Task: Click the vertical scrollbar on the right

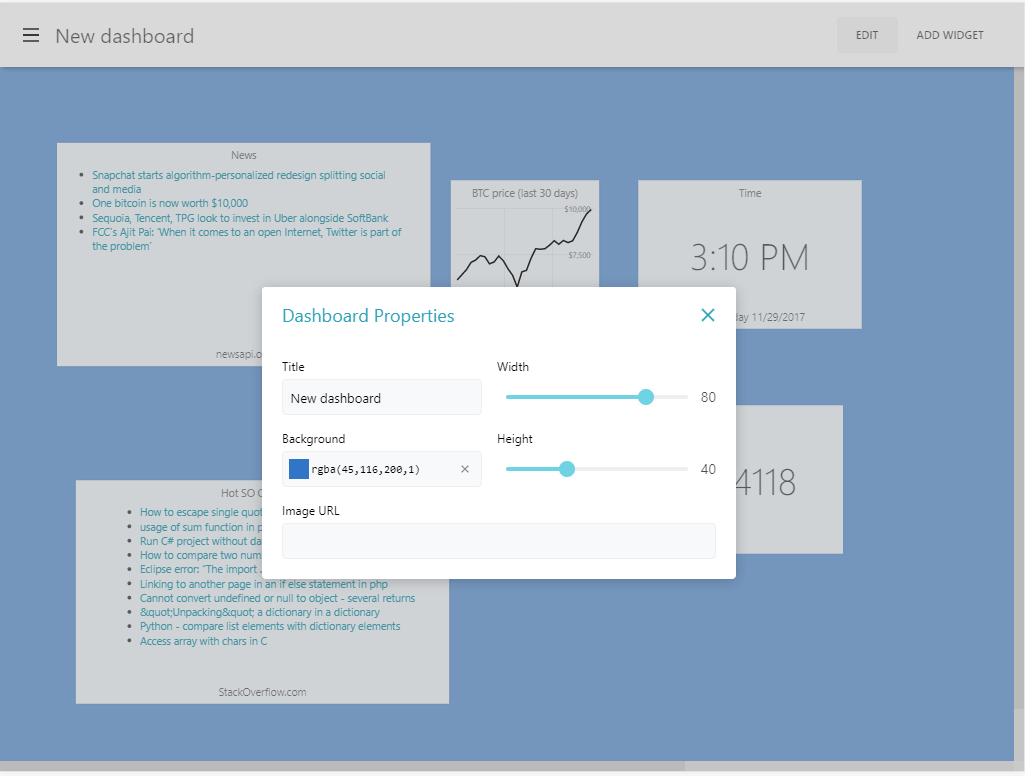Action: [x=1019, y=386]
